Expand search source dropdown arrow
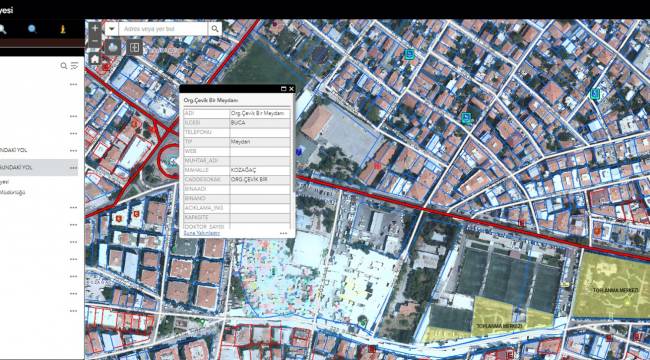Image resolution: width=650 pixels, height=360 pixels. [112, 29]
